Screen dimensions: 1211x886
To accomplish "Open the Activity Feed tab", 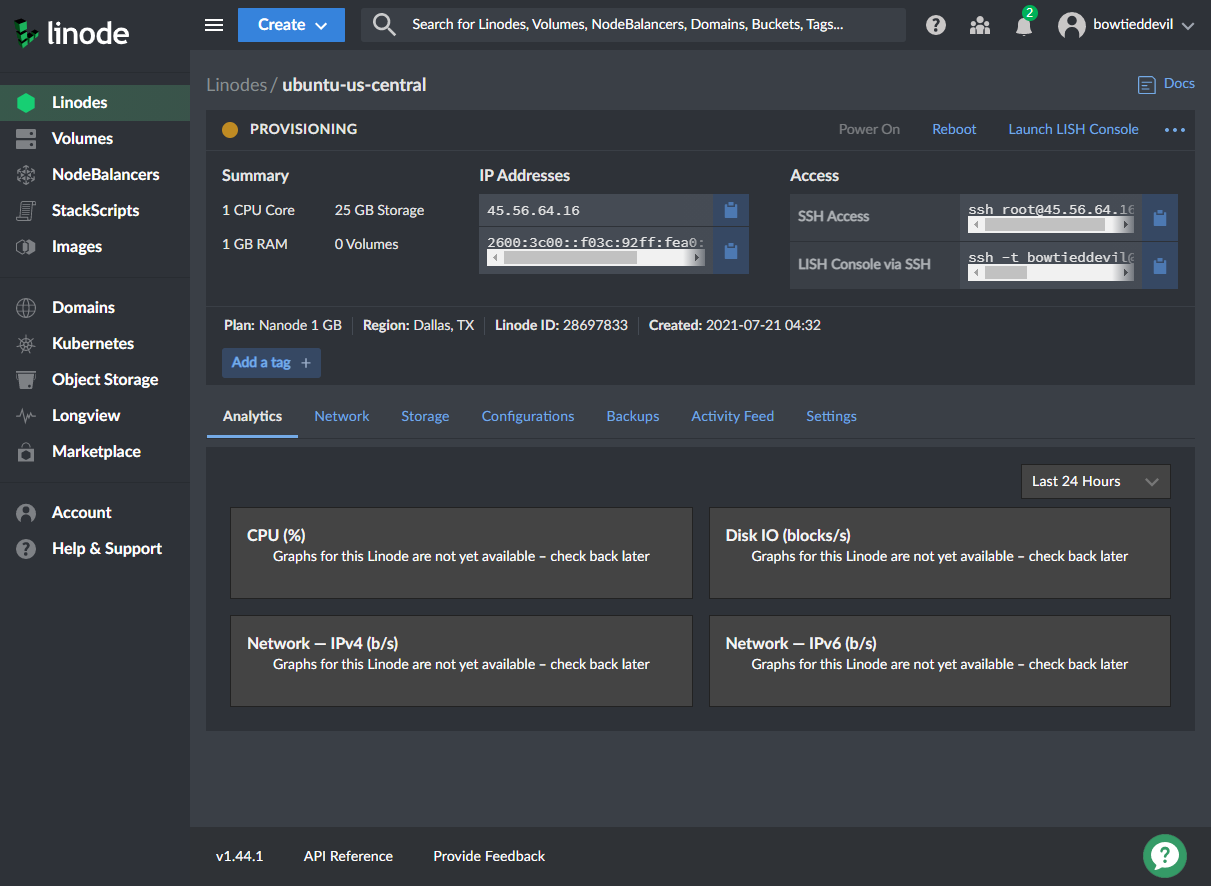I will click(733, 416).
